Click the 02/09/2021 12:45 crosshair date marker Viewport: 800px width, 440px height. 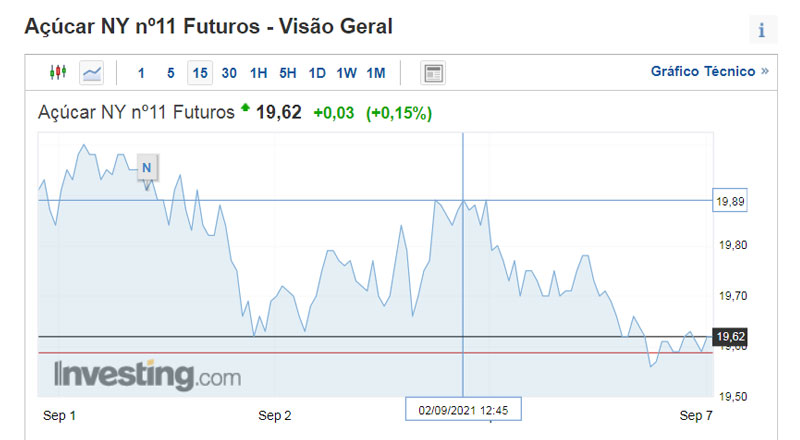pos(463,410)
